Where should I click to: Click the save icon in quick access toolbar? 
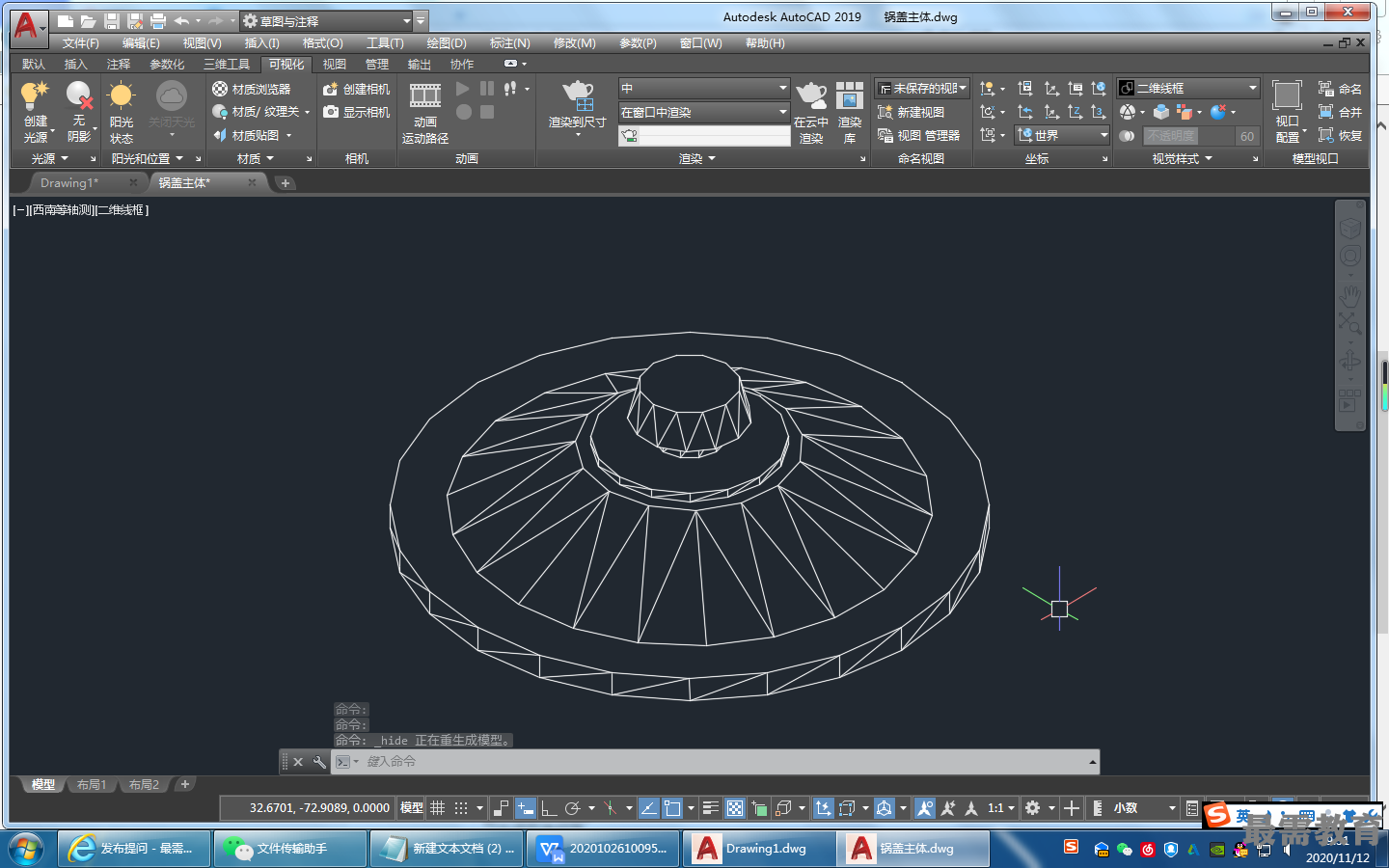[x=112, y=20]
